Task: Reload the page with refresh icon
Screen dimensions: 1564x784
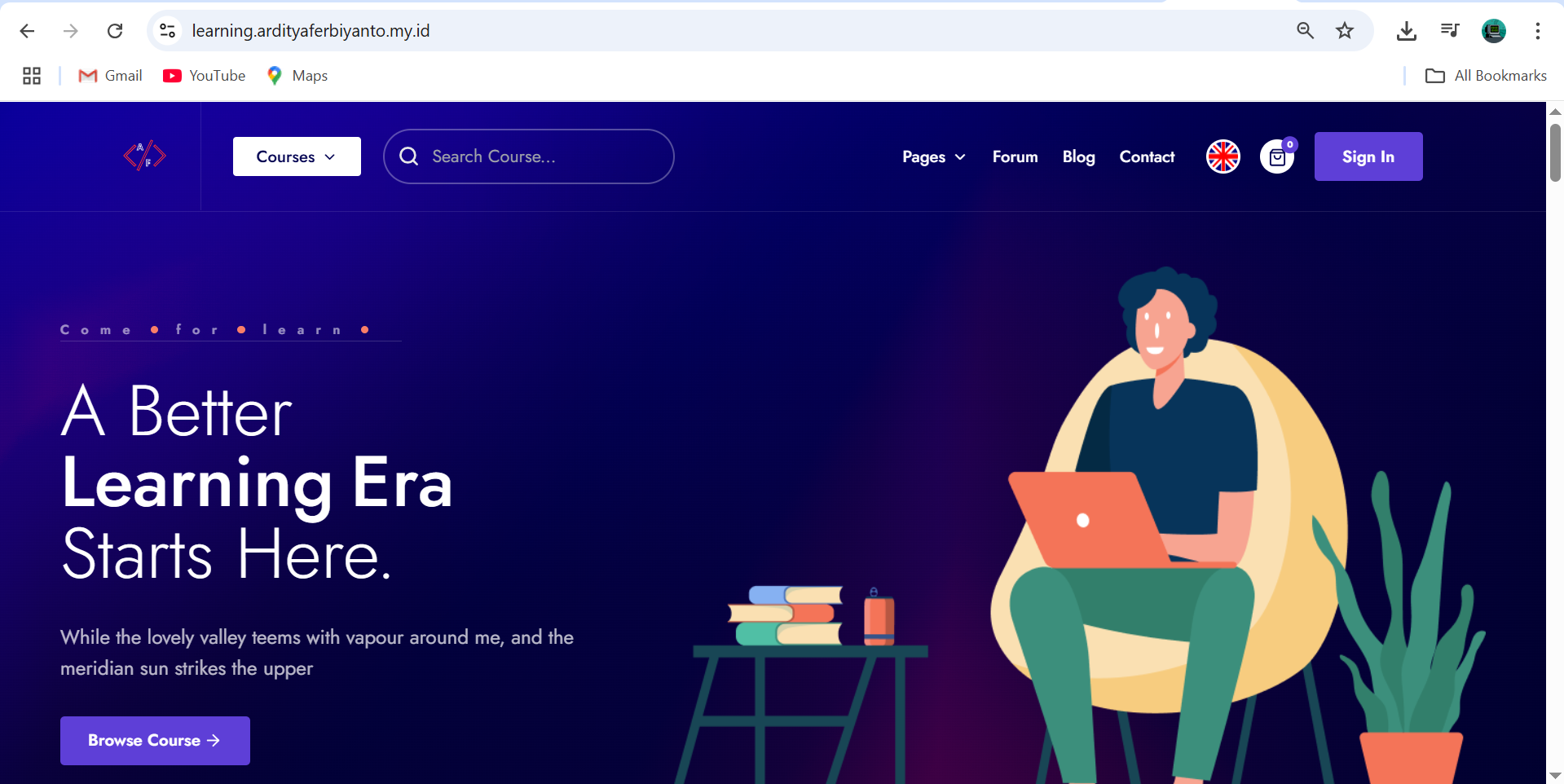Action: point(115,31)
